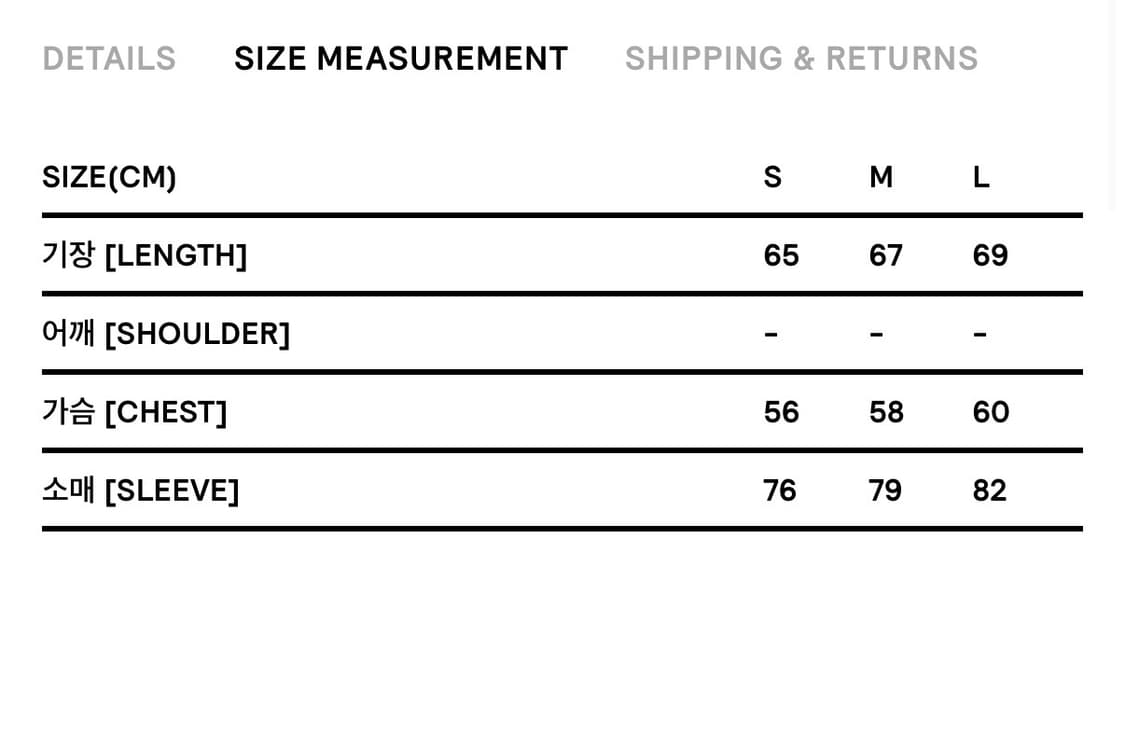Viewport: 1125px width, 730px height.
Task: Click the SLEEVE row label
Action: tap(140, 490)
